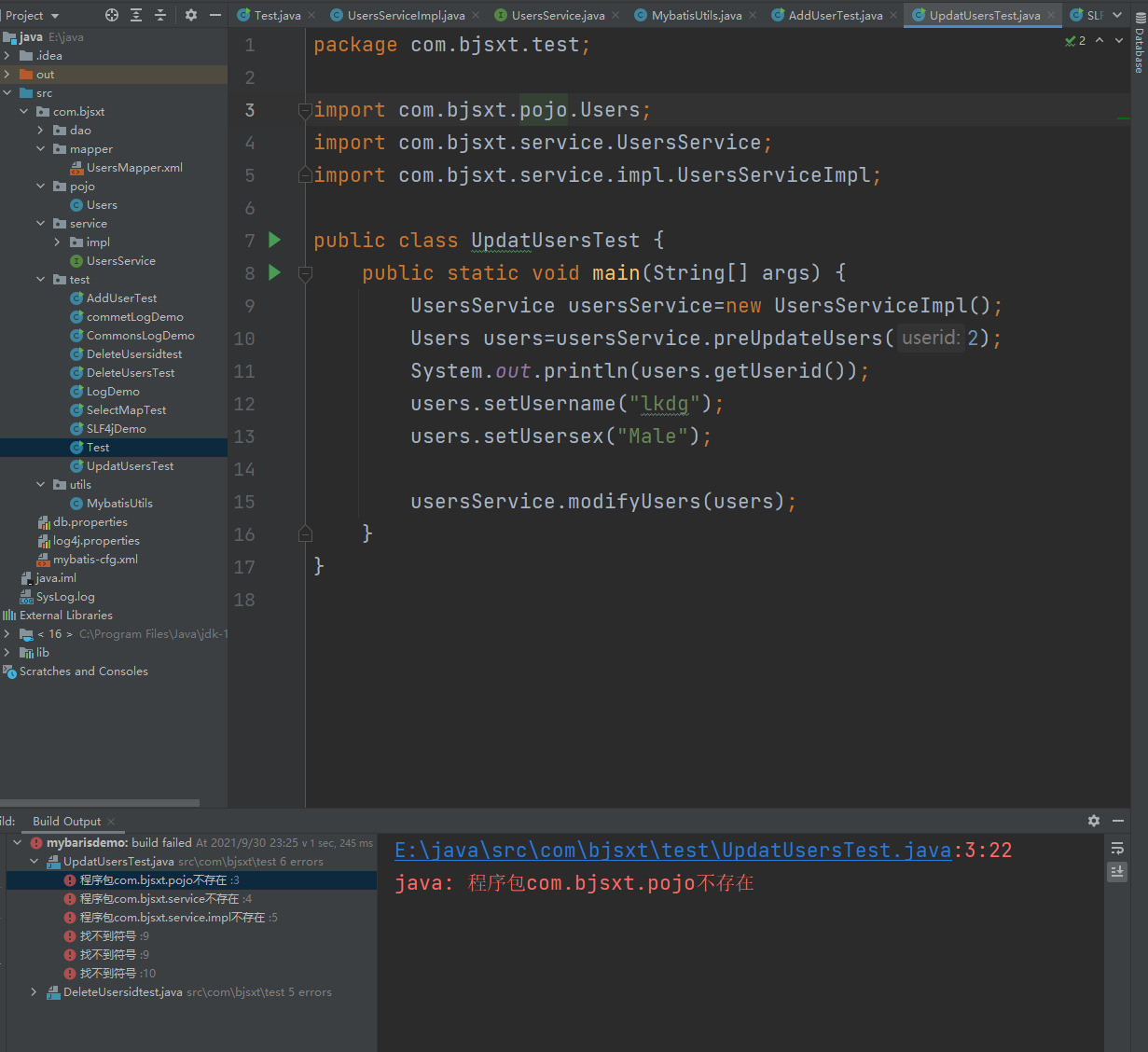Close the Build Output tab
The width and height of the screenshot is (1148, 1052).
point(111,822)
